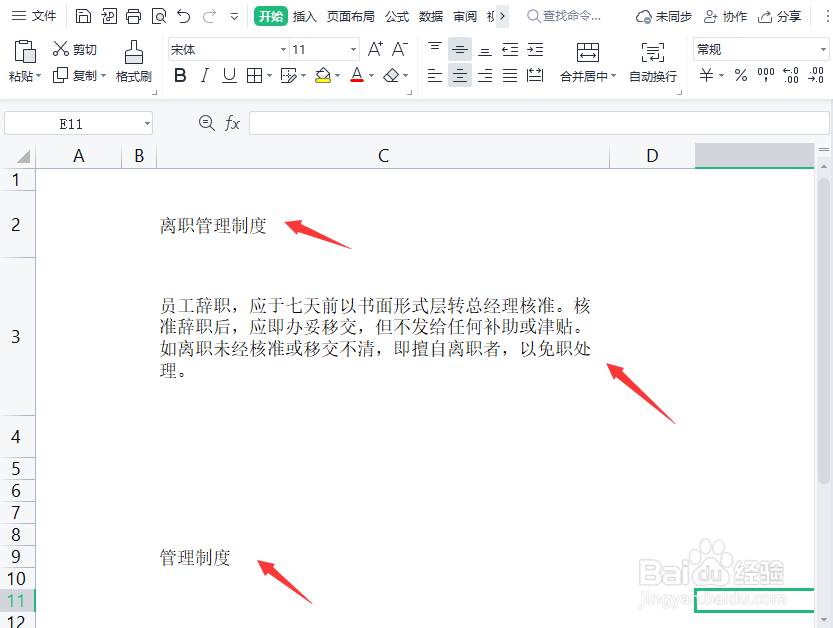Screen dimensions: 833x628
Task: Toggle bold formatting on selected cell
Action: pos(180,75)
